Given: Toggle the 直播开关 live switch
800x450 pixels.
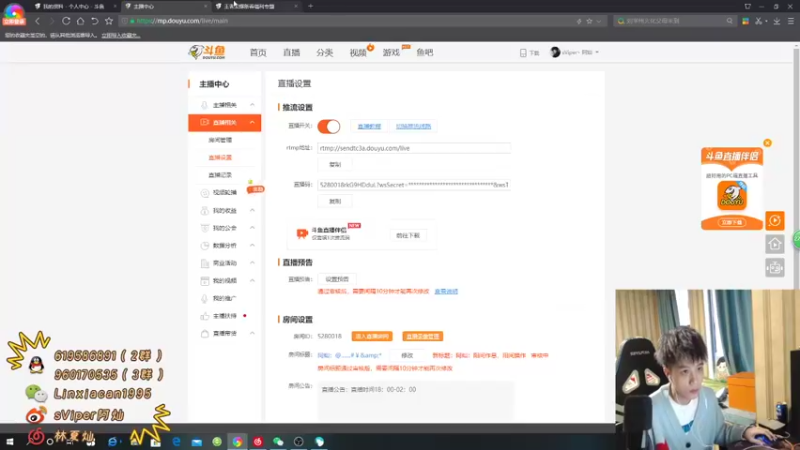Looking at the screenshot, I should [329, 126].
